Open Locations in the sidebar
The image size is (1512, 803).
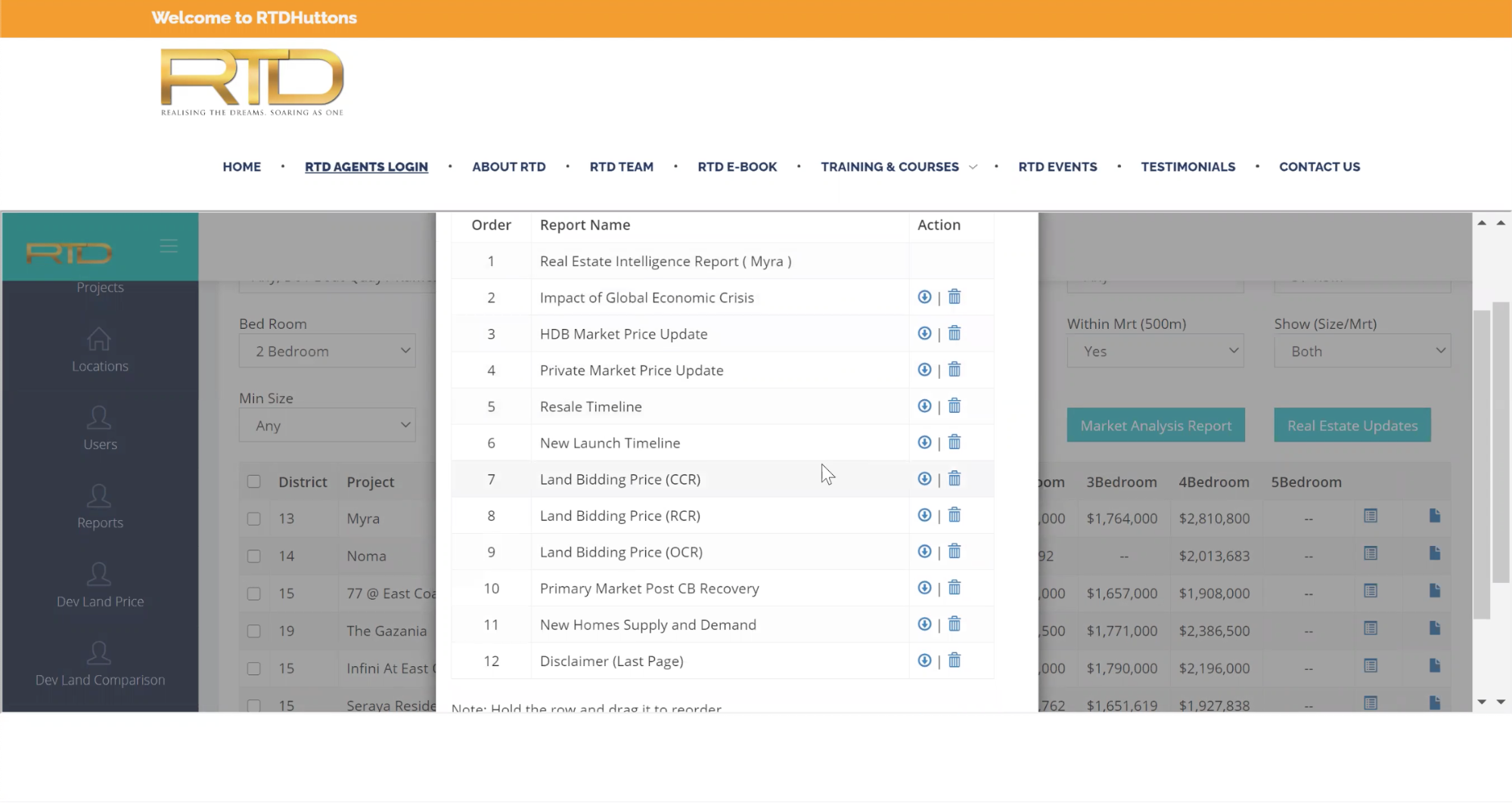(100, 351)
